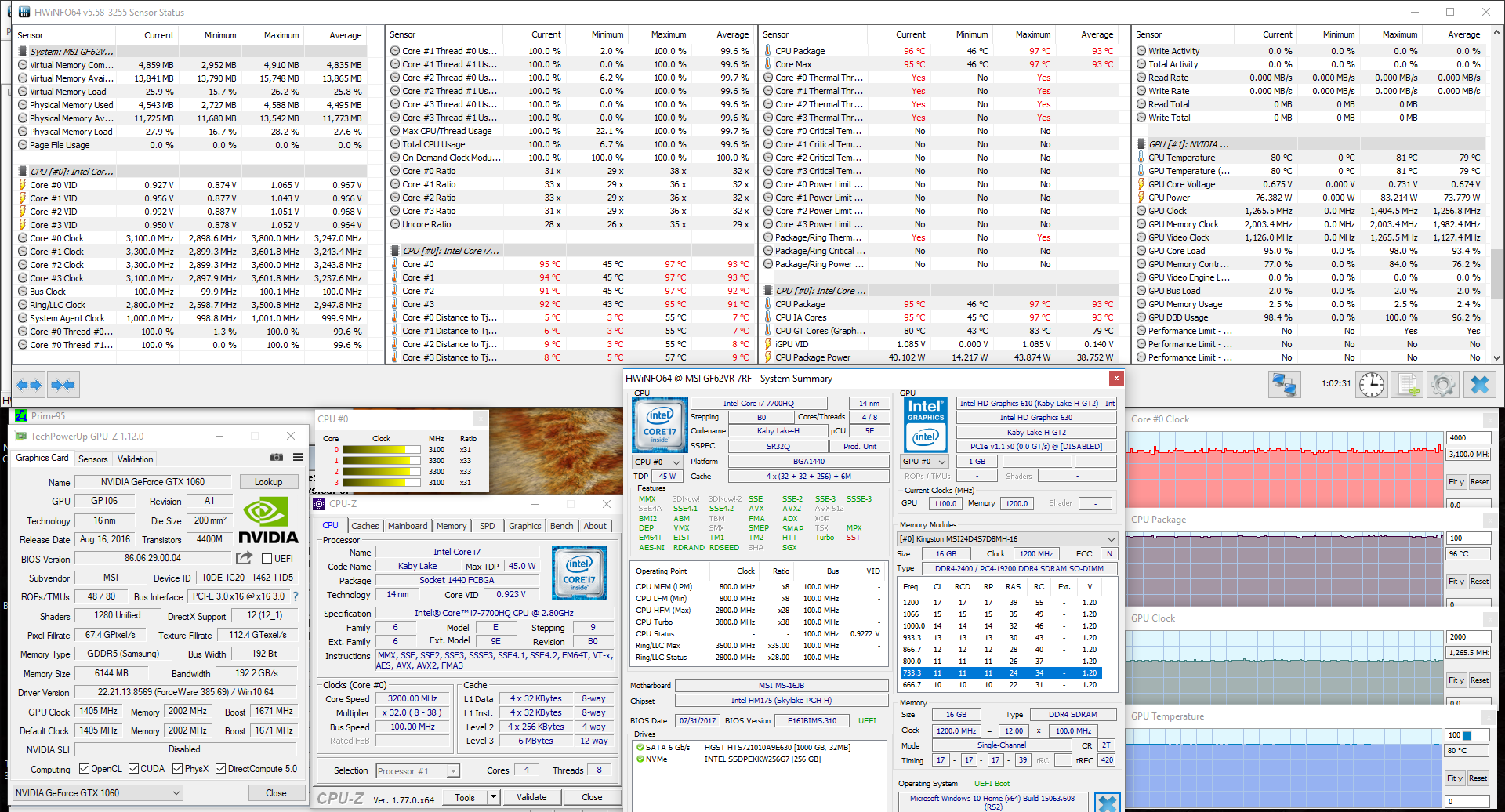
Task: Click the log file icon with green plus
Action: pos(1408,385)
